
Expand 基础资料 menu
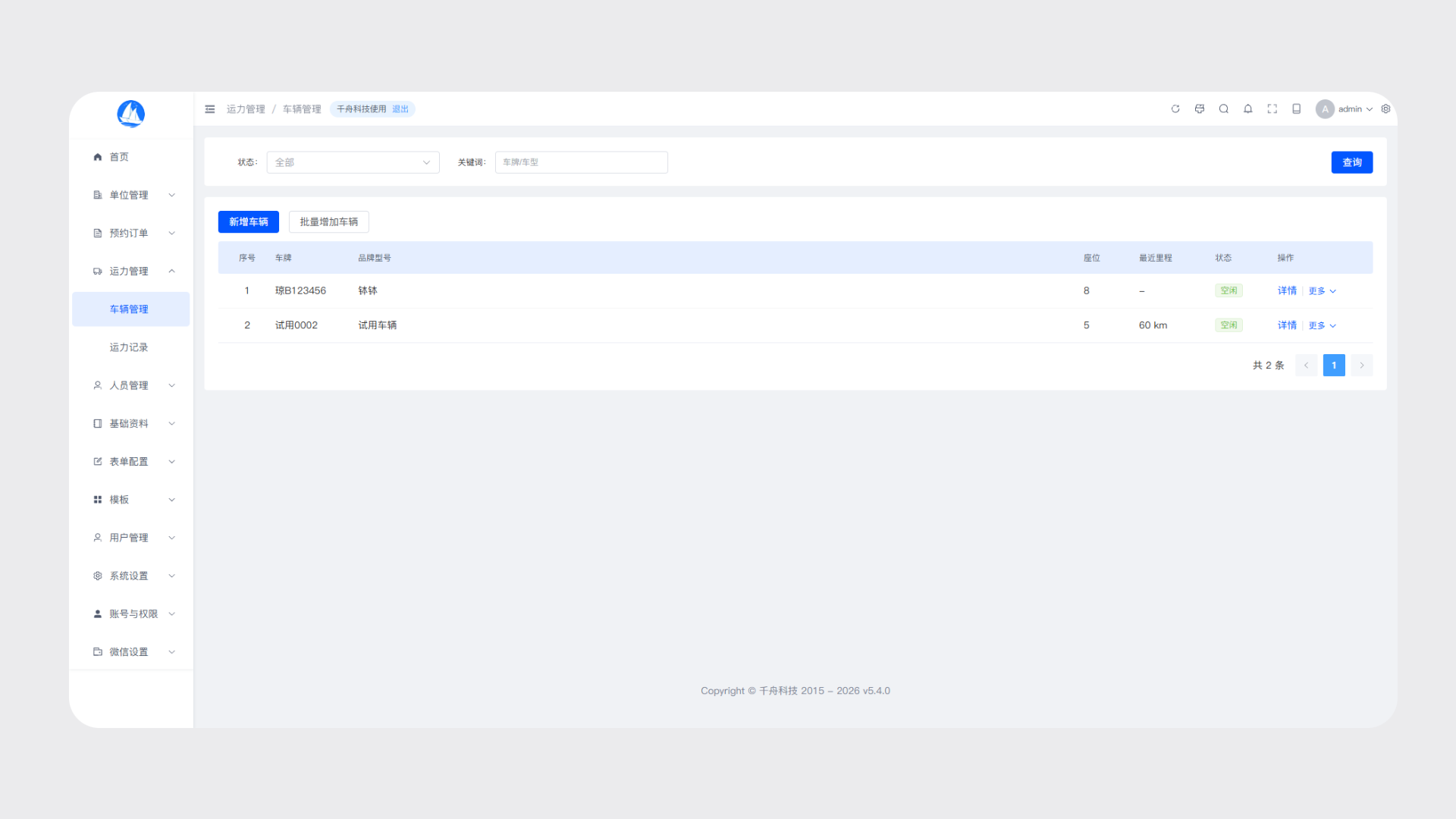tap(131, 423)
